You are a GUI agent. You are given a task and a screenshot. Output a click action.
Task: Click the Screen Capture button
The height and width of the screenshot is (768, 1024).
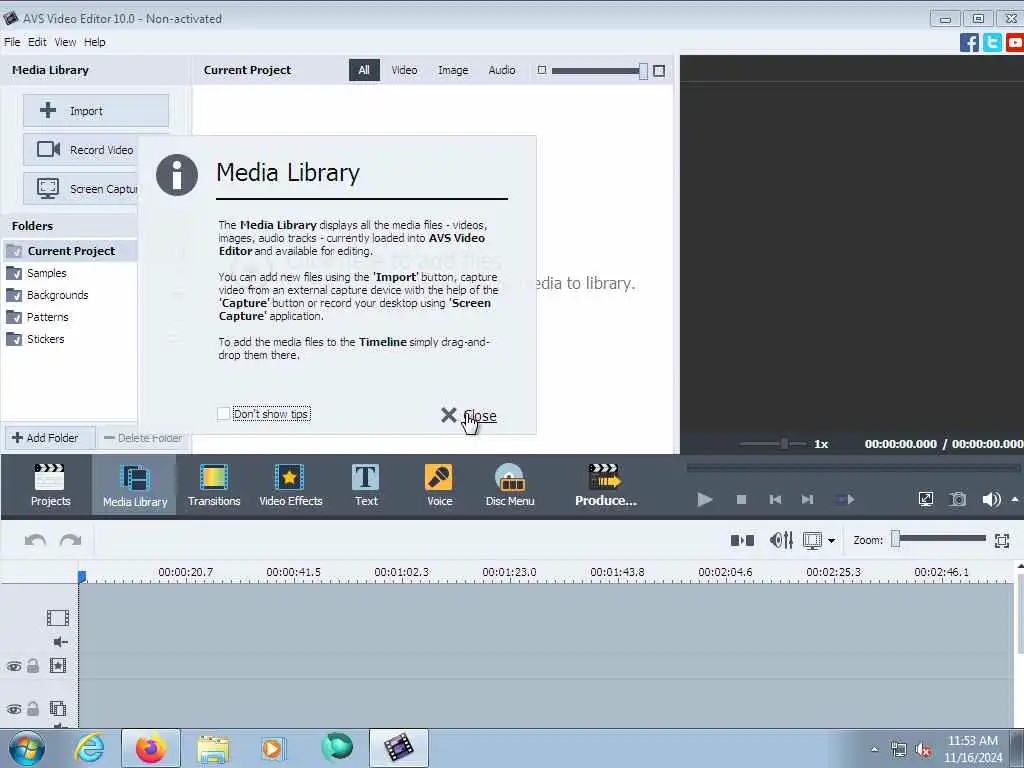pyautogui.click(x=81, y=189)
